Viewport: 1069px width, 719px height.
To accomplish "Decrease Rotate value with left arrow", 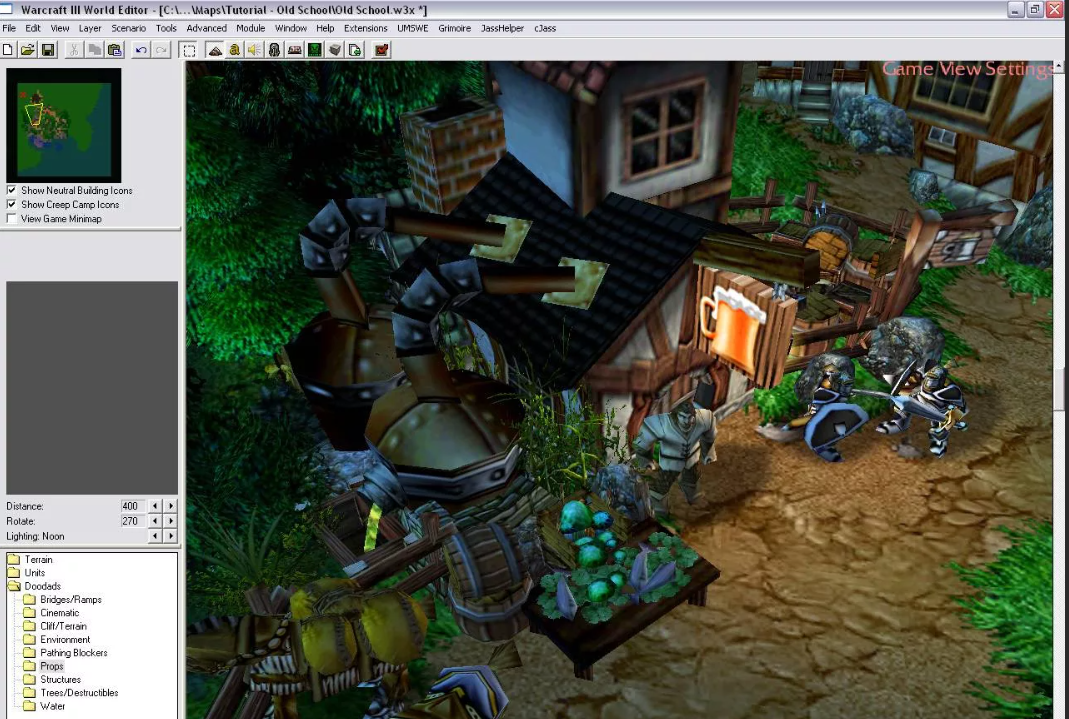I will 155,521.
